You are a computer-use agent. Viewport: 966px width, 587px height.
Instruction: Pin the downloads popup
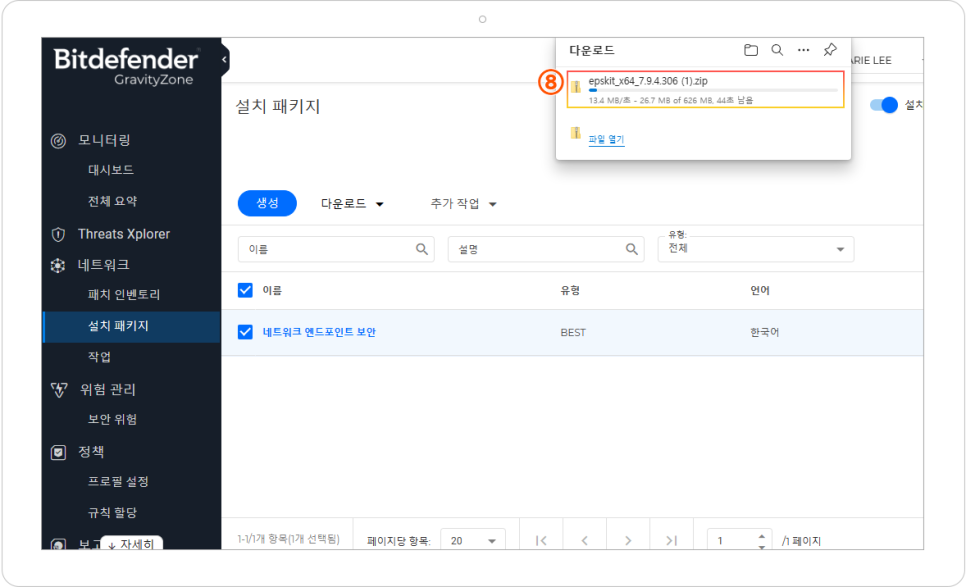[830, 50]
